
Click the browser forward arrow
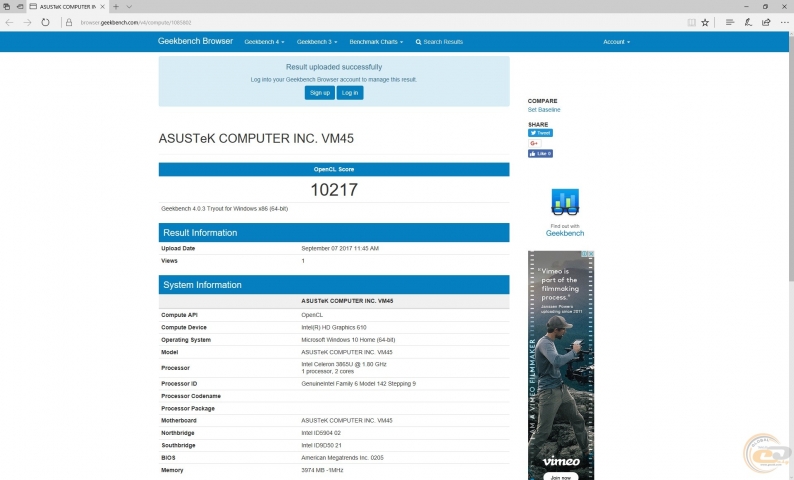pyautogui.click(x=27, y=22)
